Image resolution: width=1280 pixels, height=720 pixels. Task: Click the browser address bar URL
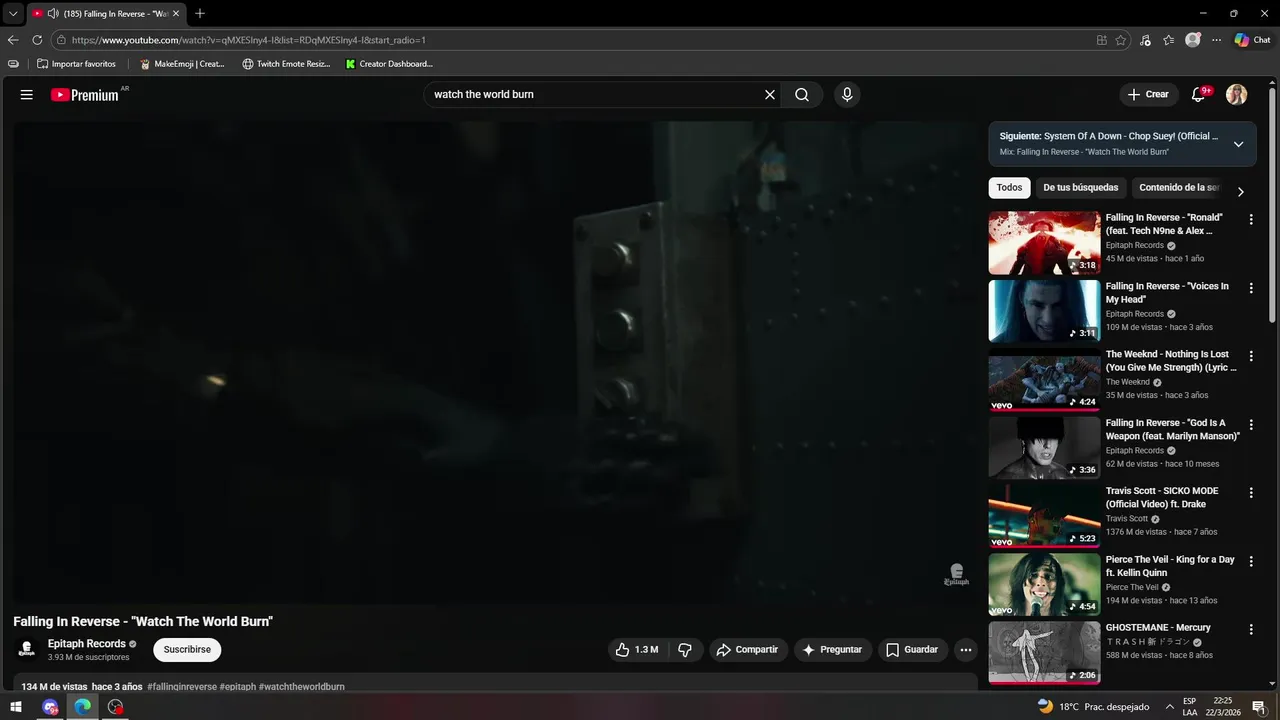pyautogui.click(x=249, y=40)
